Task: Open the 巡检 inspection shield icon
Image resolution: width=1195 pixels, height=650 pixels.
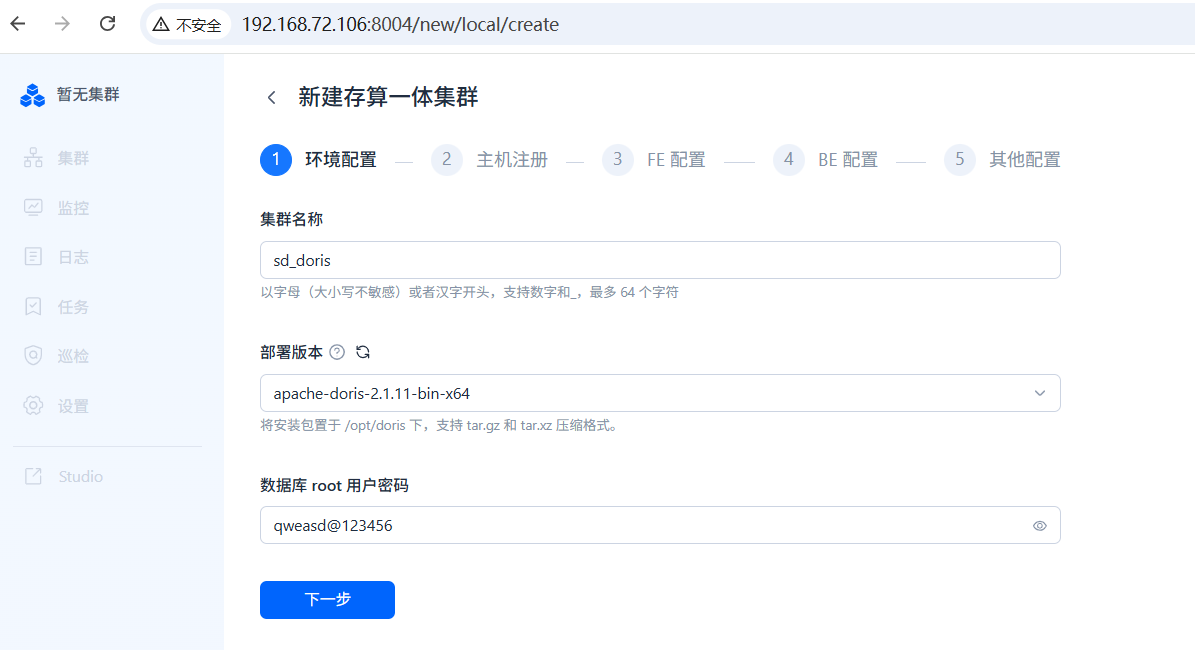Action: [33, 356]
